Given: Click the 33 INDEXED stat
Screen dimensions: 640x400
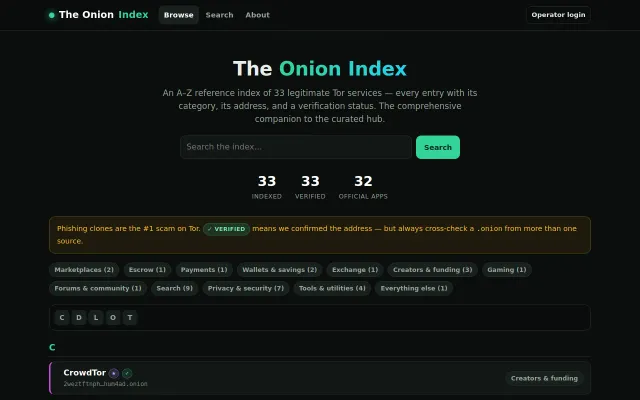Looking at the screenshot, I should click(x=267, y=187).
